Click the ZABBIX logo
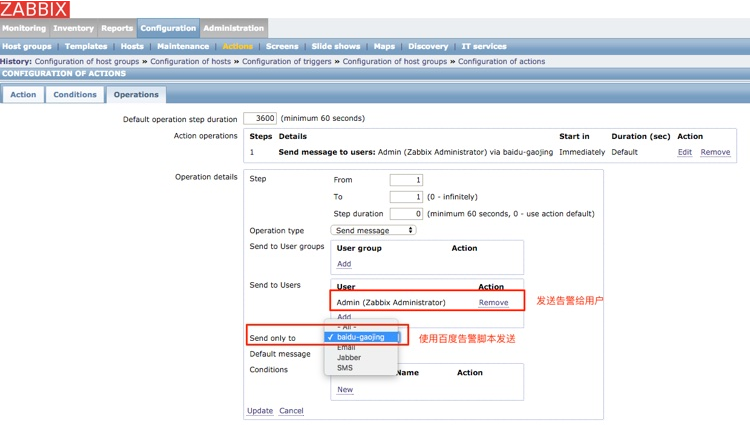This screenshot has height=444, width=750. [x=35, y=9]
